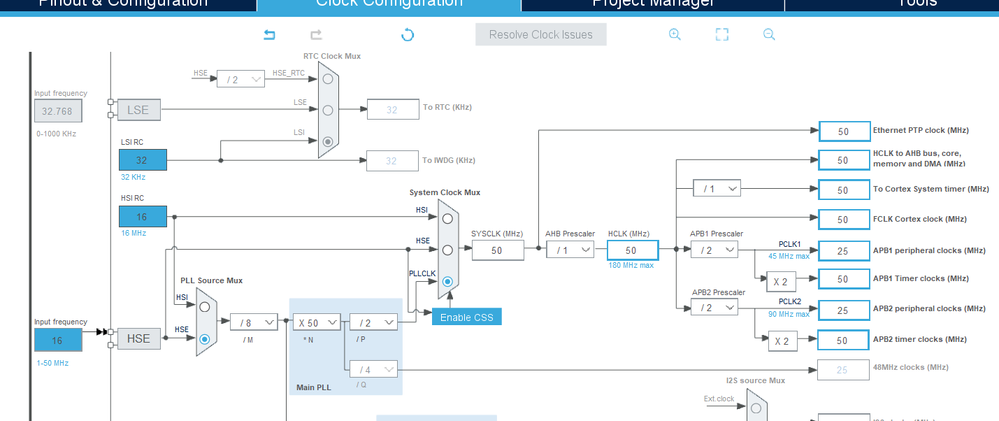Open the PLL X 50 multiplier dropdown
Image resolution: width=999 pixels, height=421 pixels.
[316, 322]
